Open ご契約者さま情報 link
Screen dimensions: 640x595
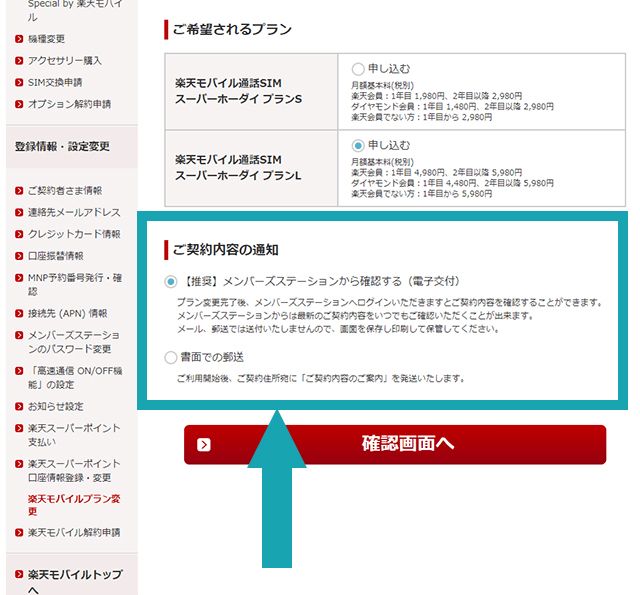click(65, 191)
